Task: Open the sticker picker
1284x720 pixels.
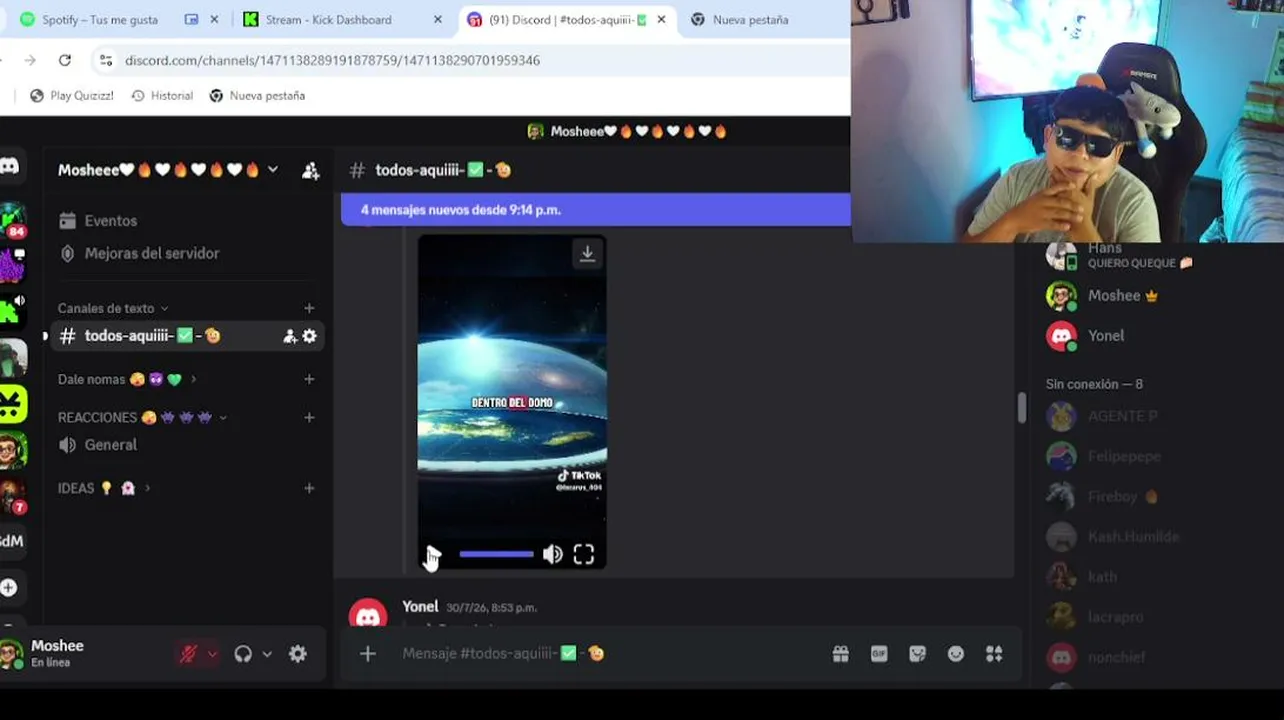Action: (x=917, y=654)
